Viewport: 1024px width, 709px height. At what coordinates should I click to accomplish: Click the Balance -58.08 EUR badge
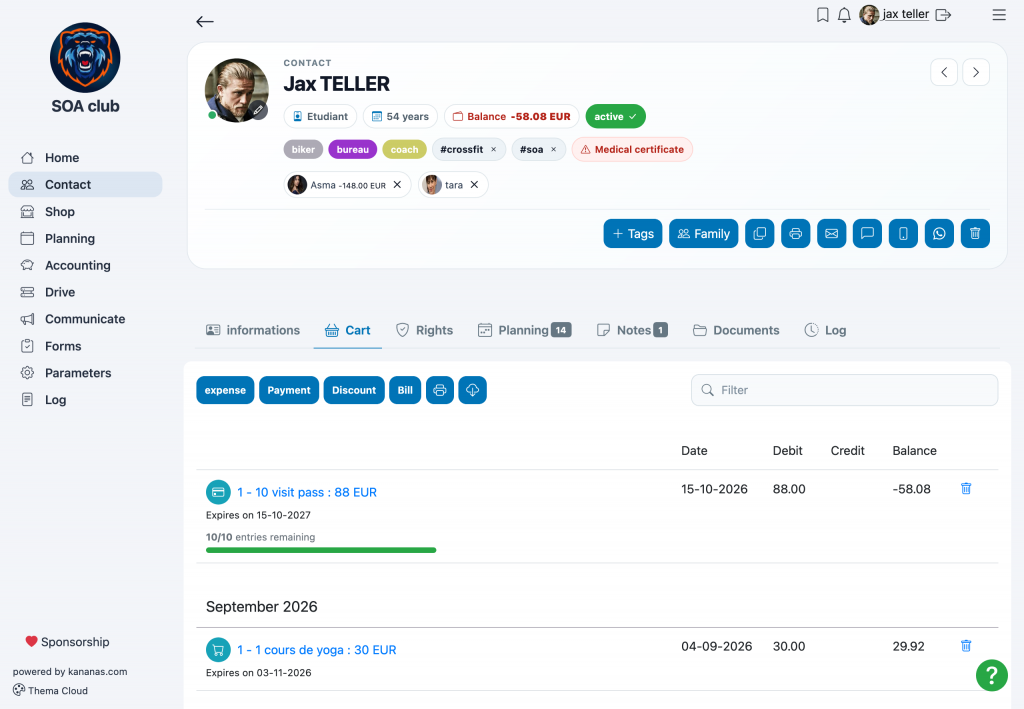pos(511,116)
